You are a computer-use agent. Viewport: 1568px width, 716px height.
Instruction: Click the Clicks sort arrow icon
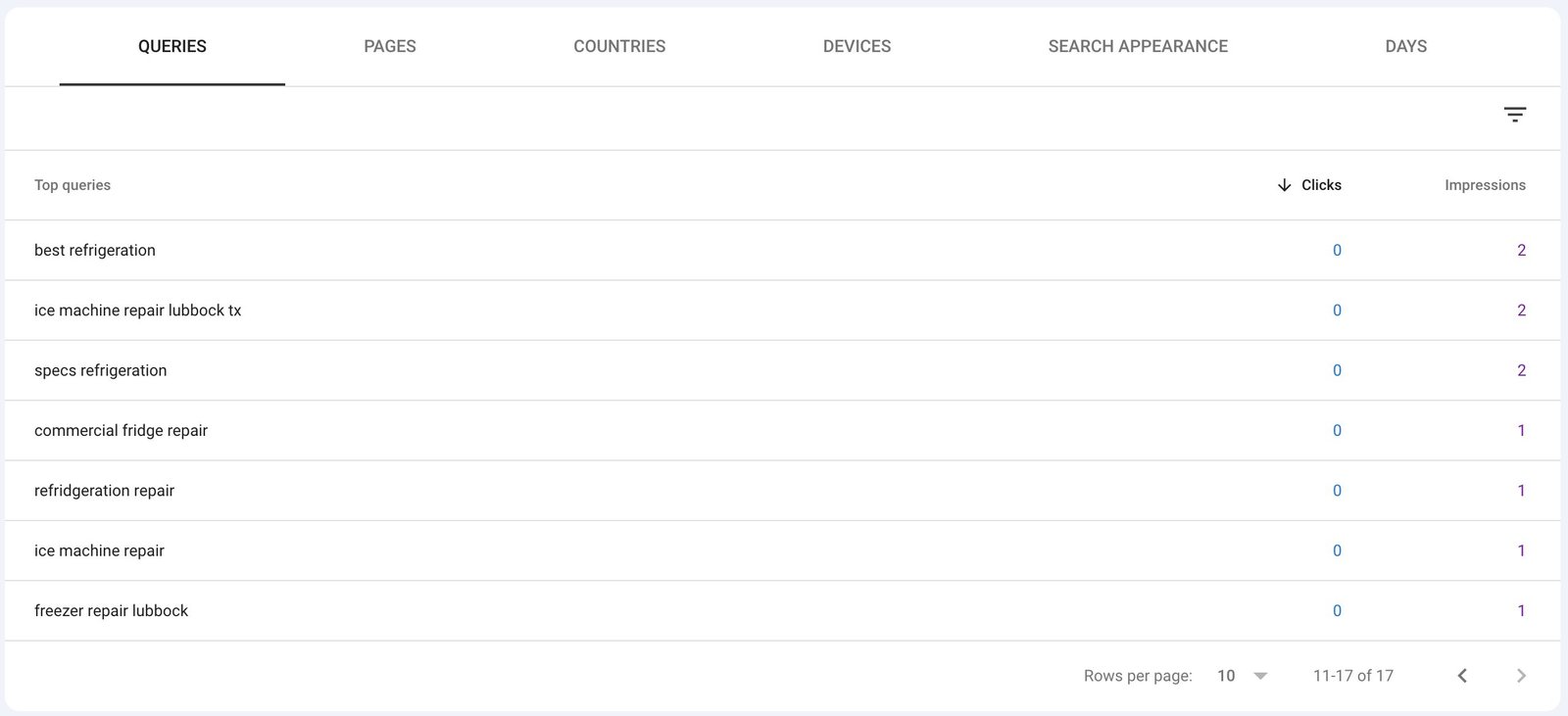(x=1284, y=185)
